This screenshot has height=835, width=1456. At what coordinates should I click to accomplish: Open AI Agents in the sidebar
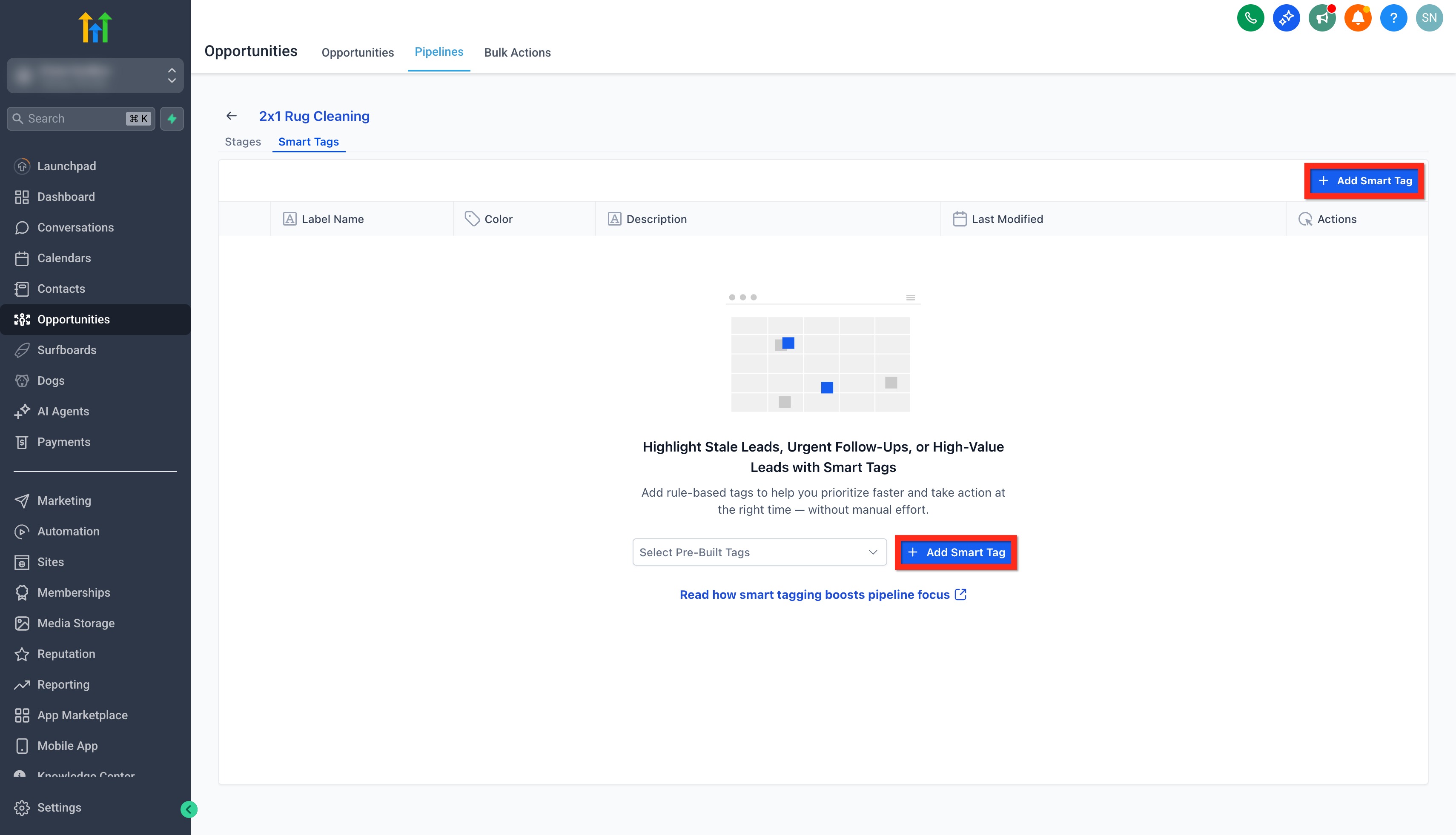coord(63,411)
